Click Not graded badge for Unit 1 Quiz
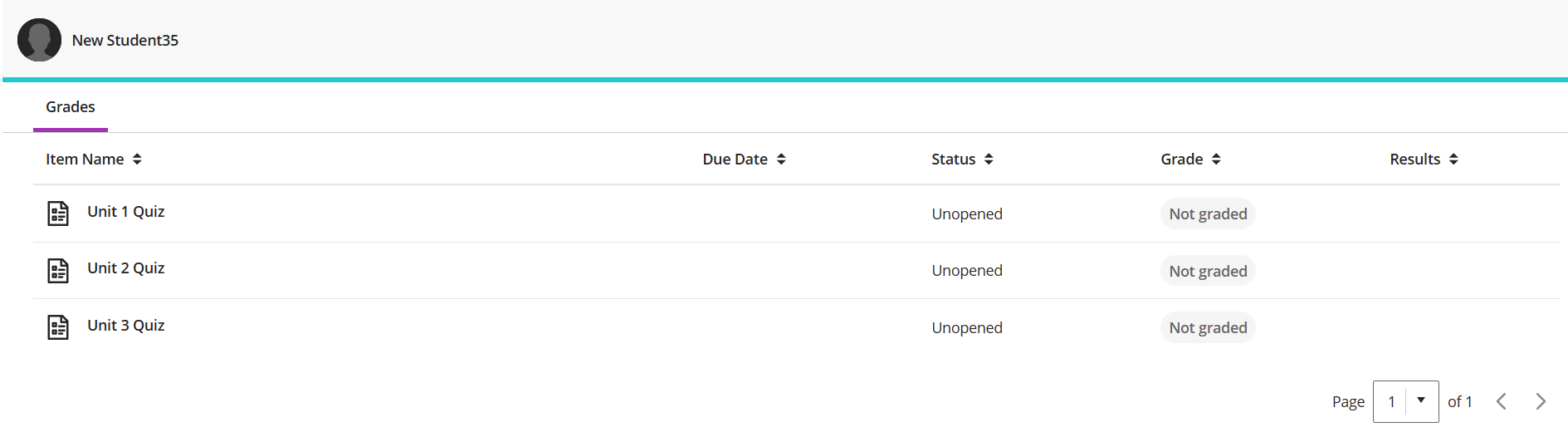 point(1208,214)
